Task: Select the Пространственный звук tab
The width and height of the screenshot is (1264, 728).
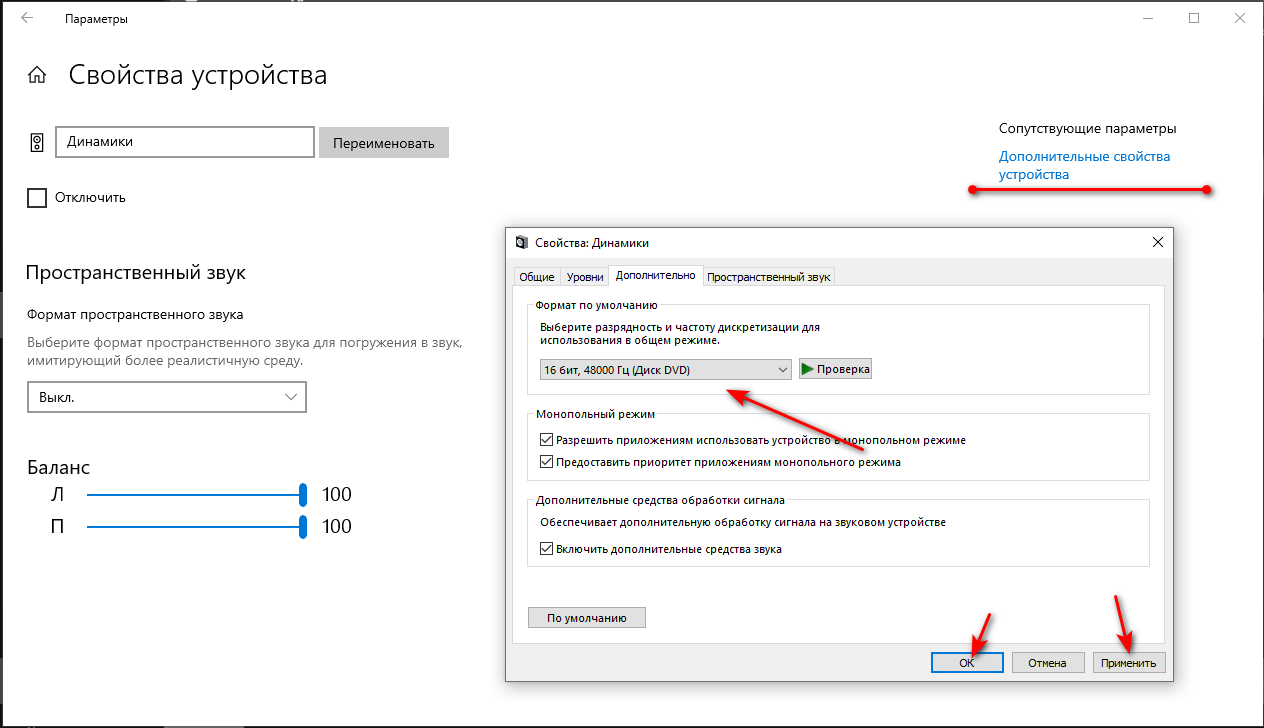Action: pos(768,277)
